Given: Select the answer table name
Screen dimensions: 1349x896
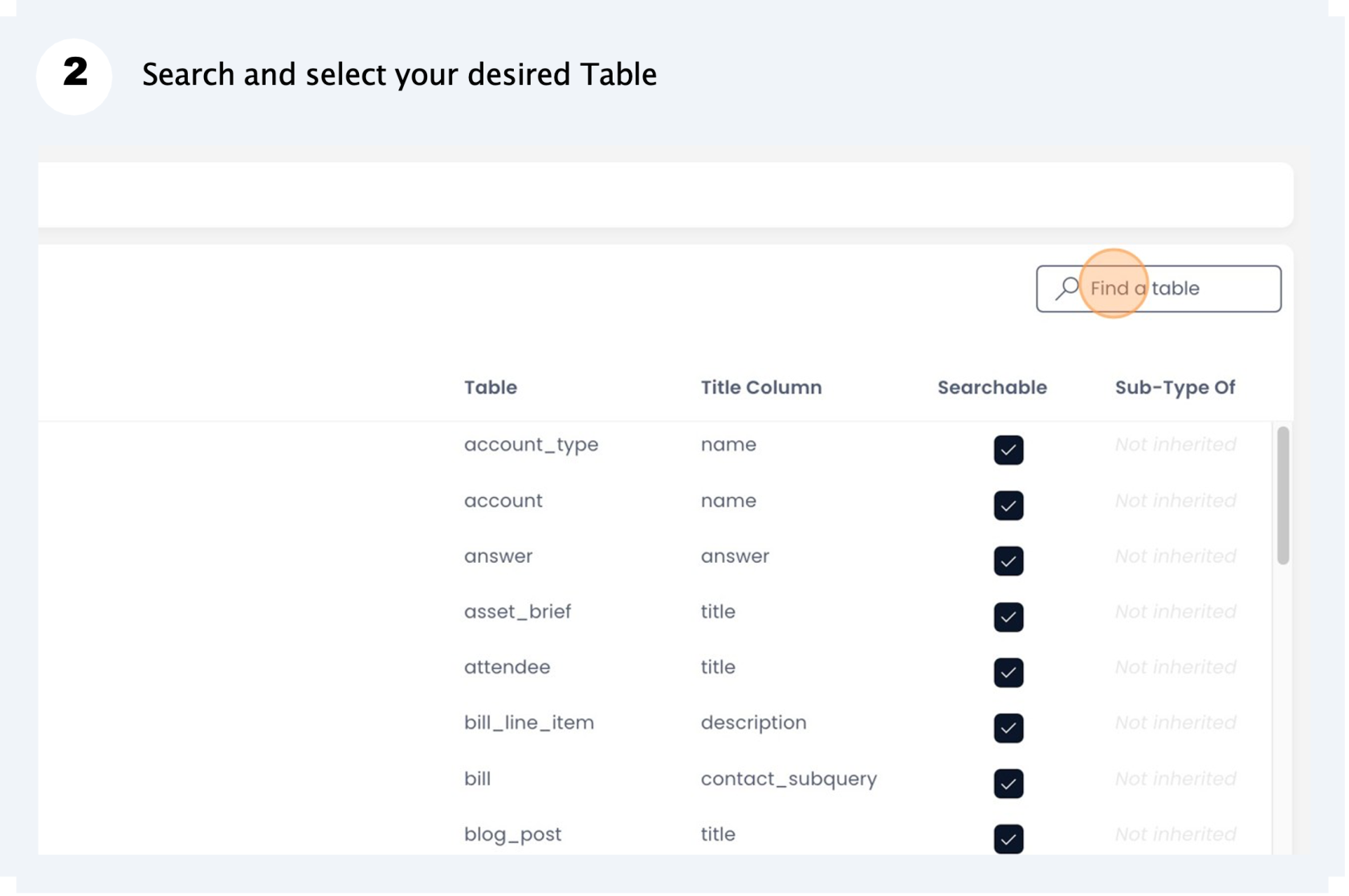Looking at the screenshot, I should [x=499, y=557].
